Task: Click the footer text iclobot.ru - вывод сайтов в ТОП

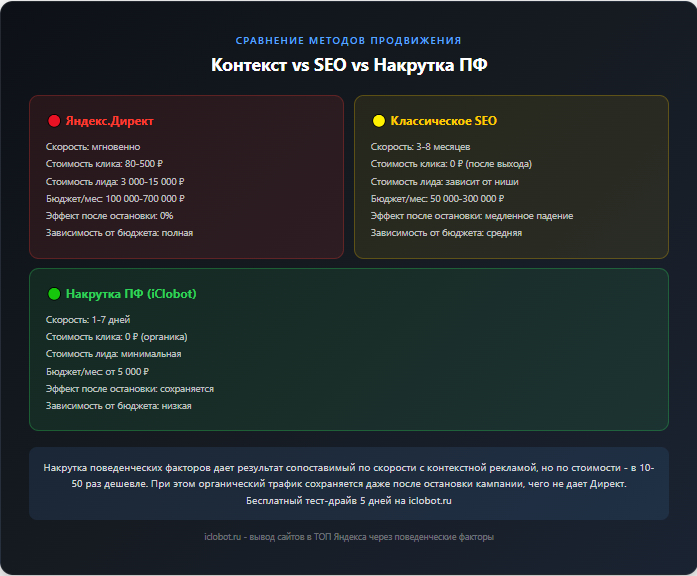Action: [349, 537]
